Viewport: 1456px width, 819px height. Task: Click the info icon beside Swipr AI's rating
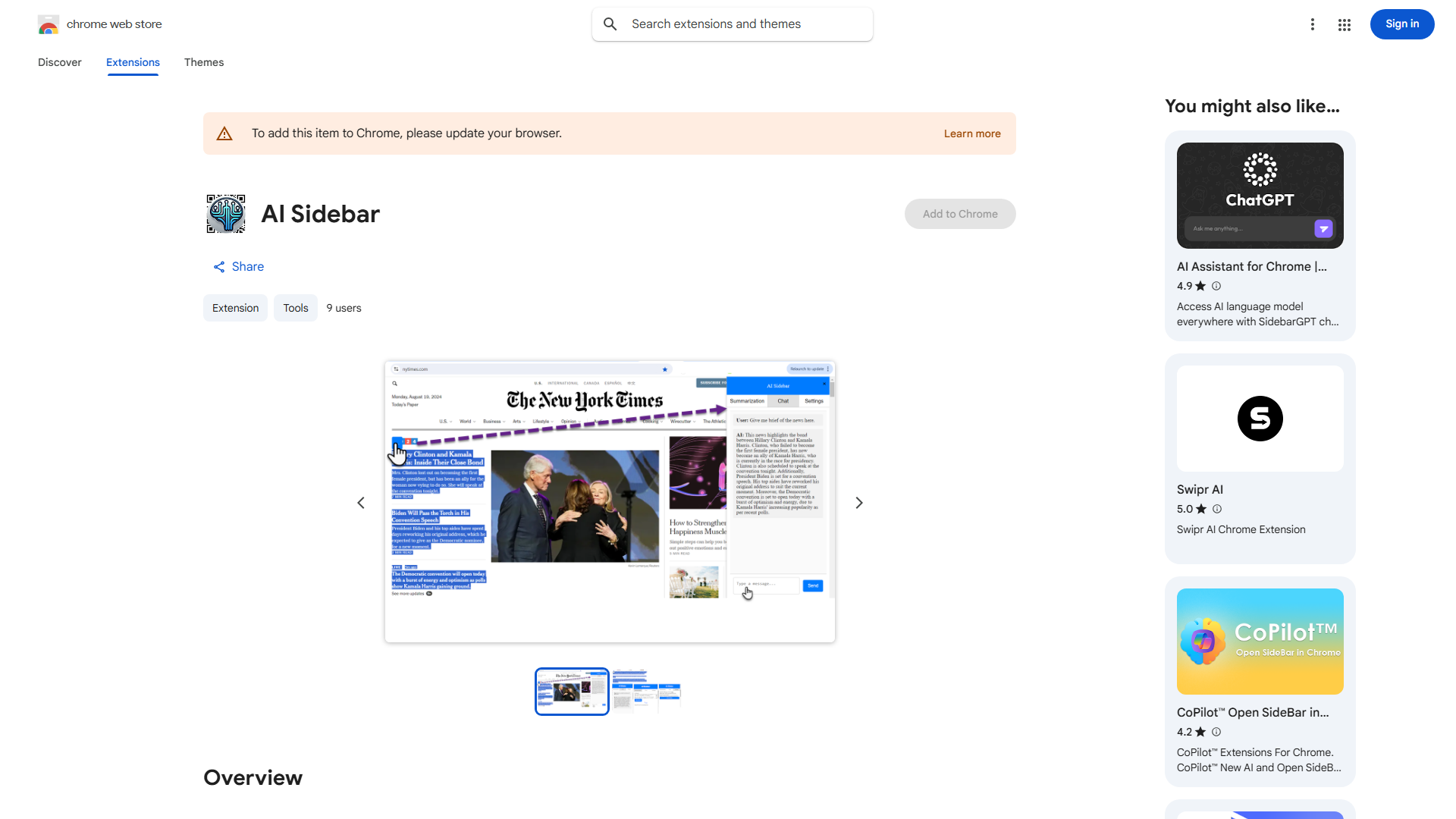pos(1216,509)
